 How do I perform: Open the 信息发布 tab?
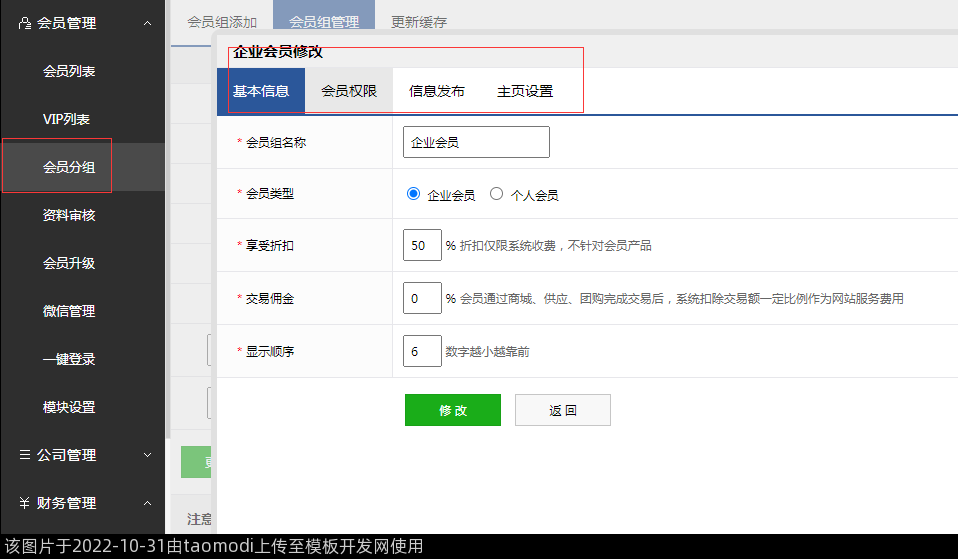click(x=437, y=91)
